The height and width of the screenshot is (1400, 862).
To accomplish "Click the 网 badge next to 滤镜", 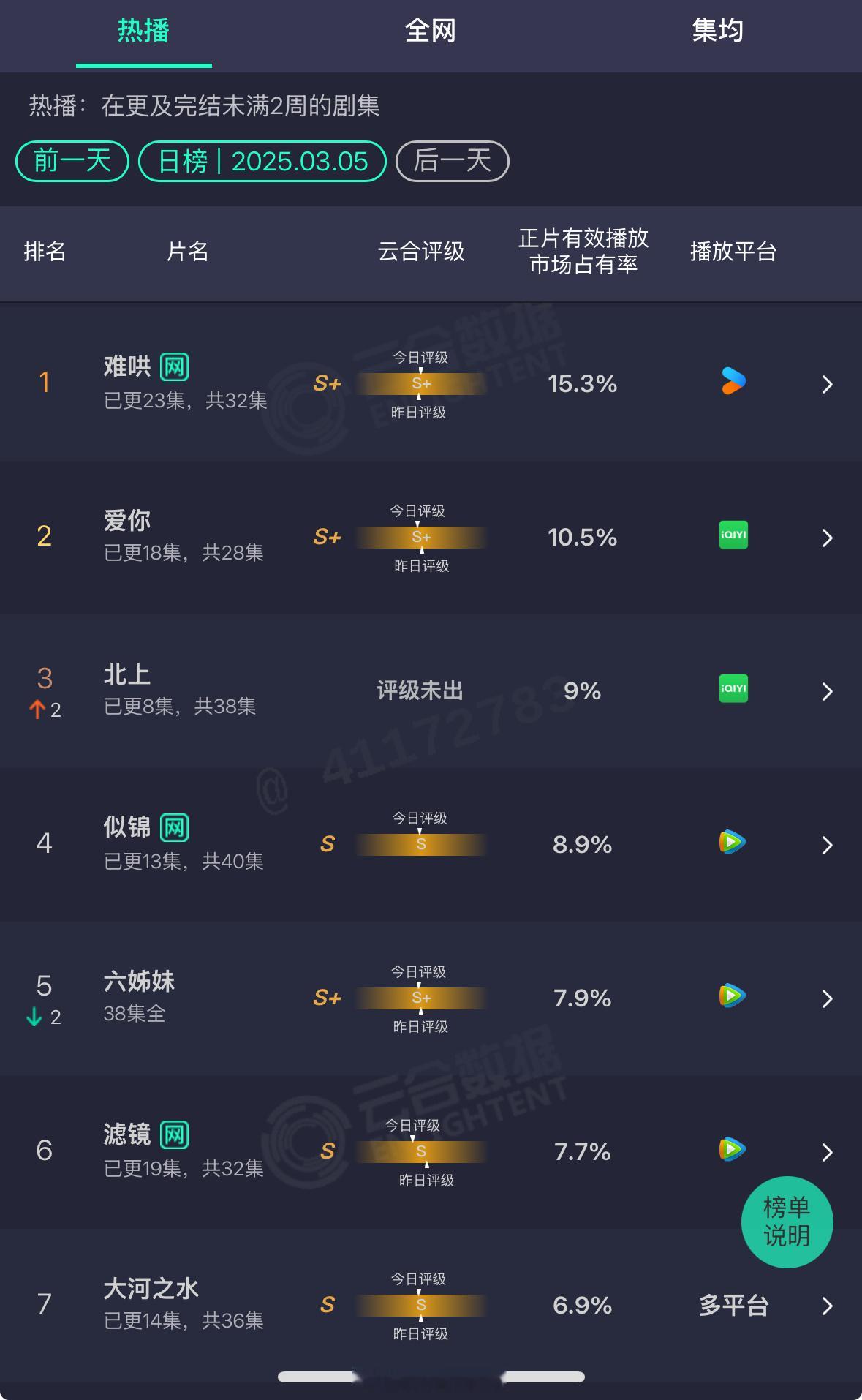I will (174, 1134).
